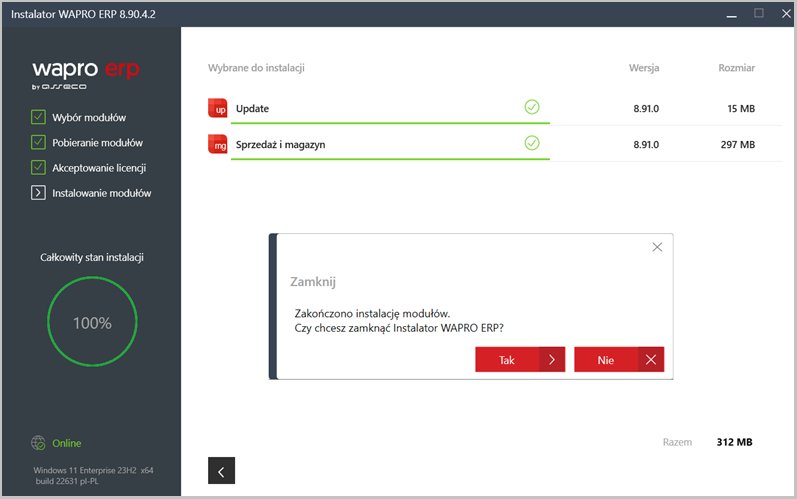Close the Zamknij dialog with the X
The image size is (797, 499).
pos(657,247)
